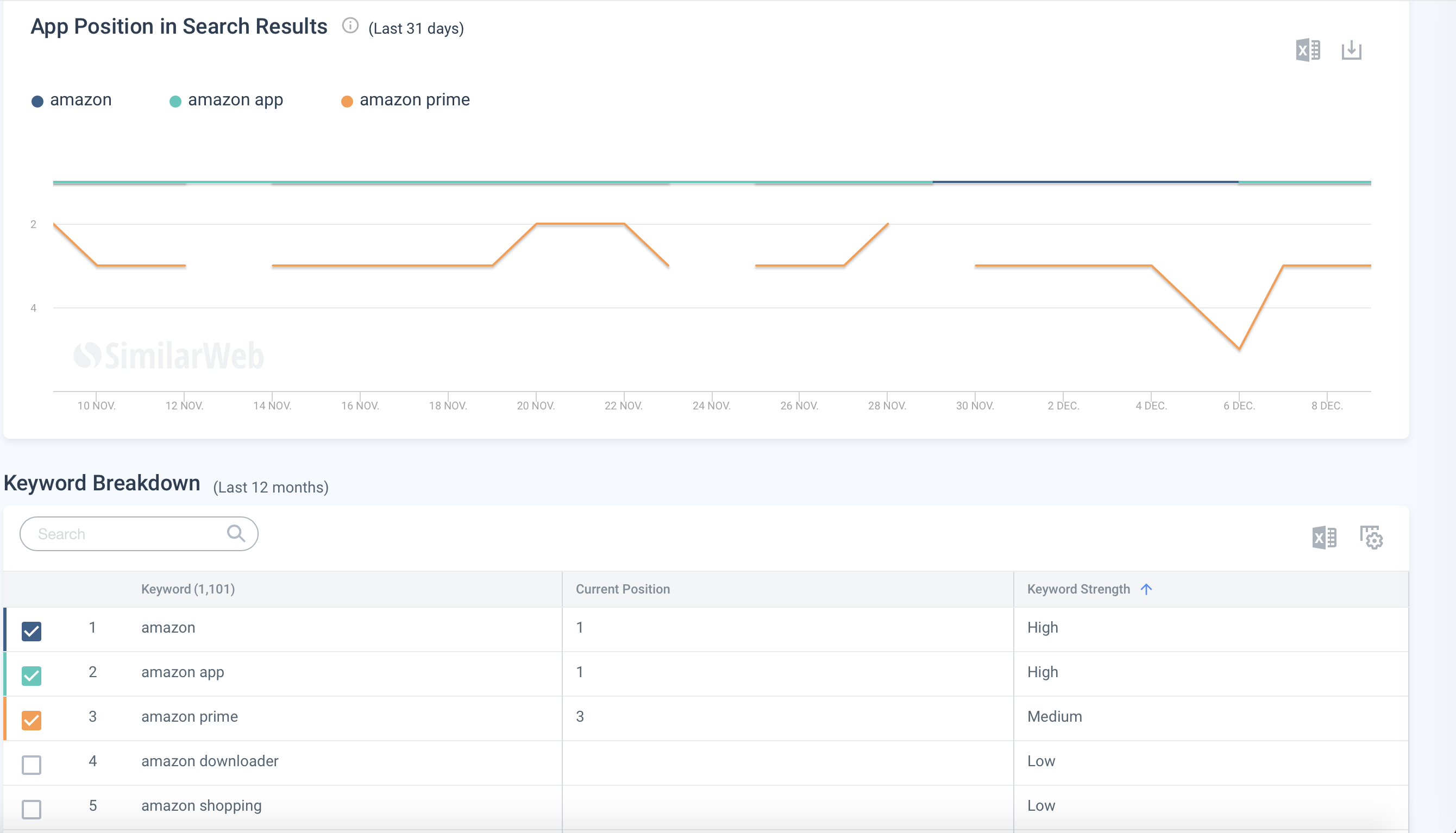This screenshot has width=1456, height=833.
Task: Toggle amazon prime series in legend
Action: click(x=405, y=100)
